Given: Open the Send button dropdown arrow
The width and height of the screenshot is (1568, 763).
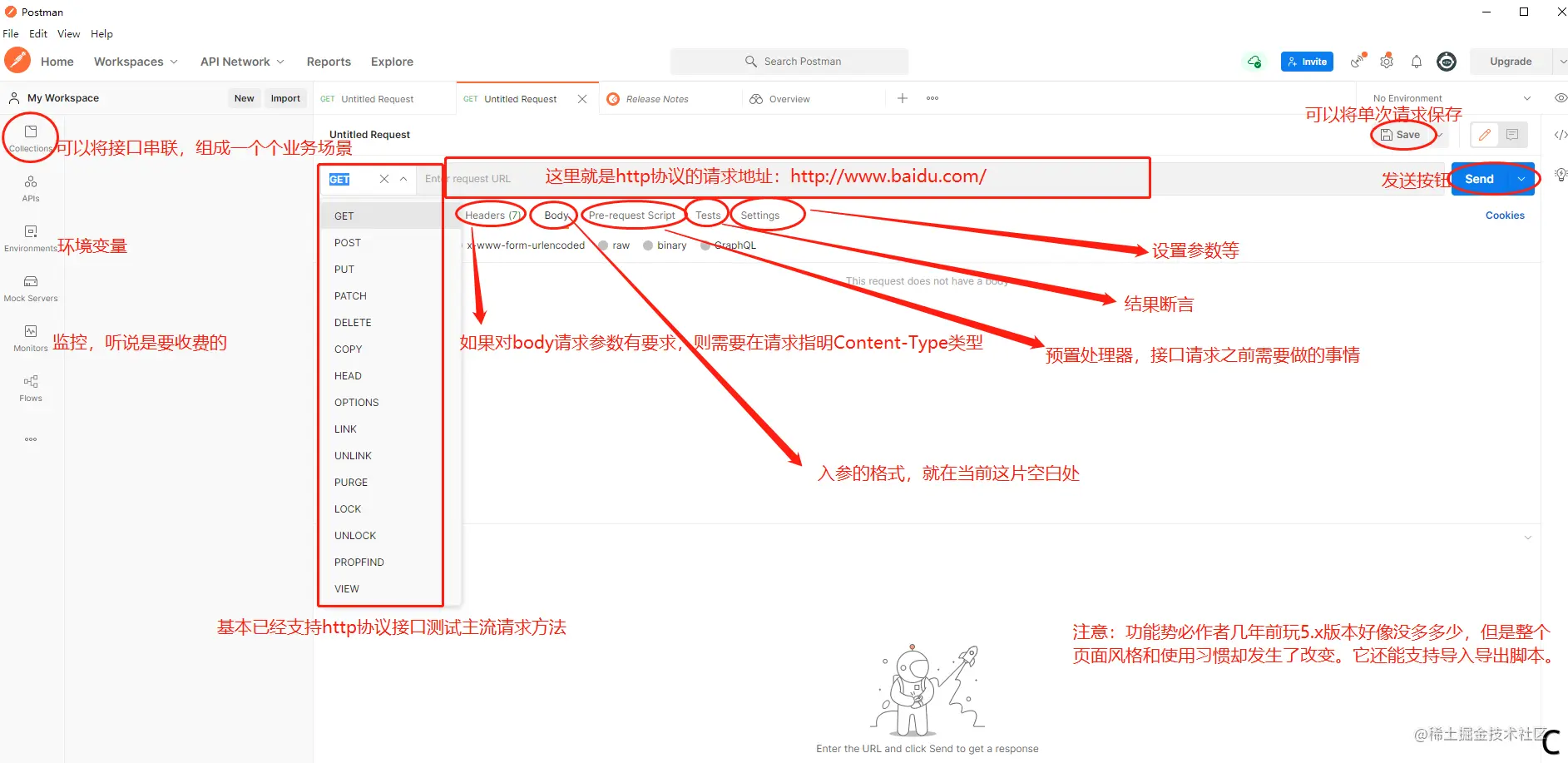Looking at the screenshot, I should [1521, 179].
